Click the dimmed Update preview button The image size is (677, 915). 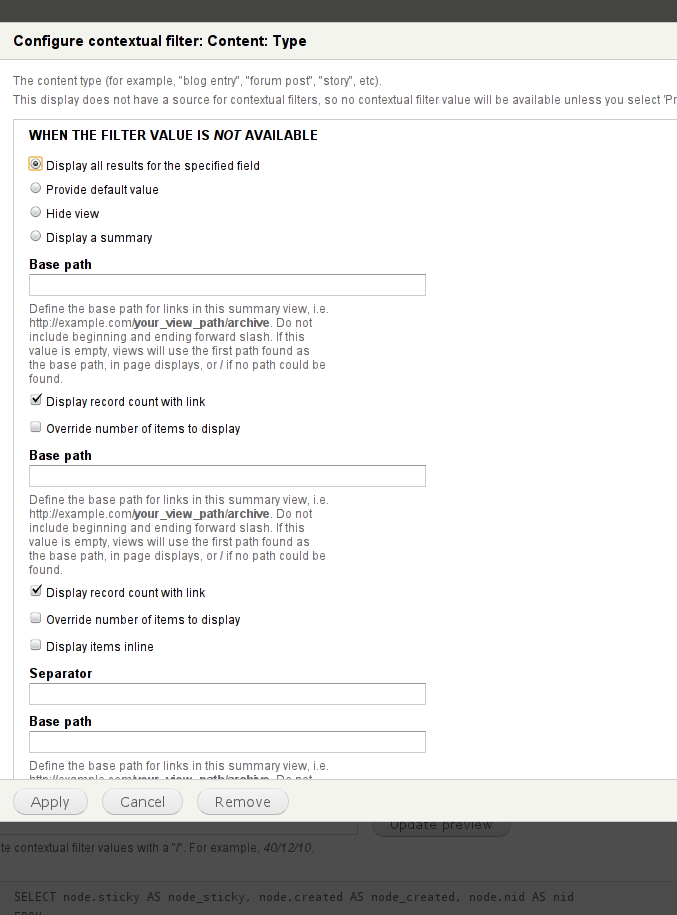[441, 825]
